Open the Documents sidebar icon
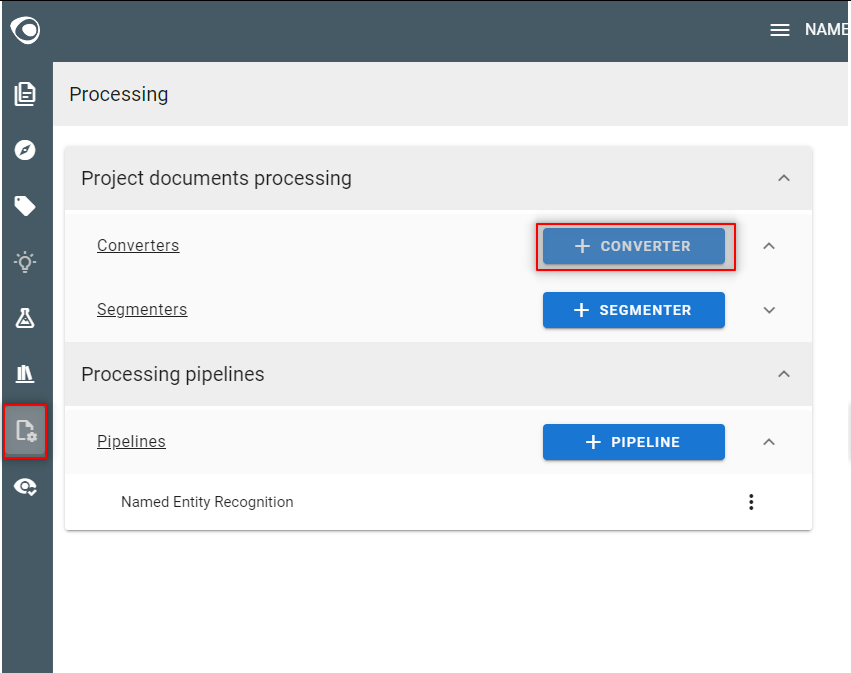The image size is (851, 673). coord(25,94)
